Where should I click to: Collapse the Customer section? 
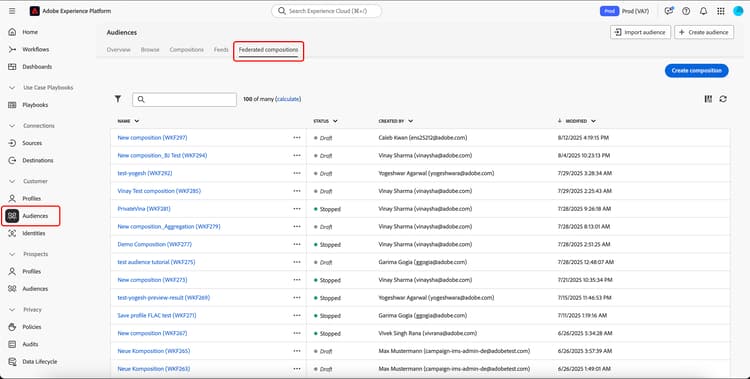coord(12,181)
